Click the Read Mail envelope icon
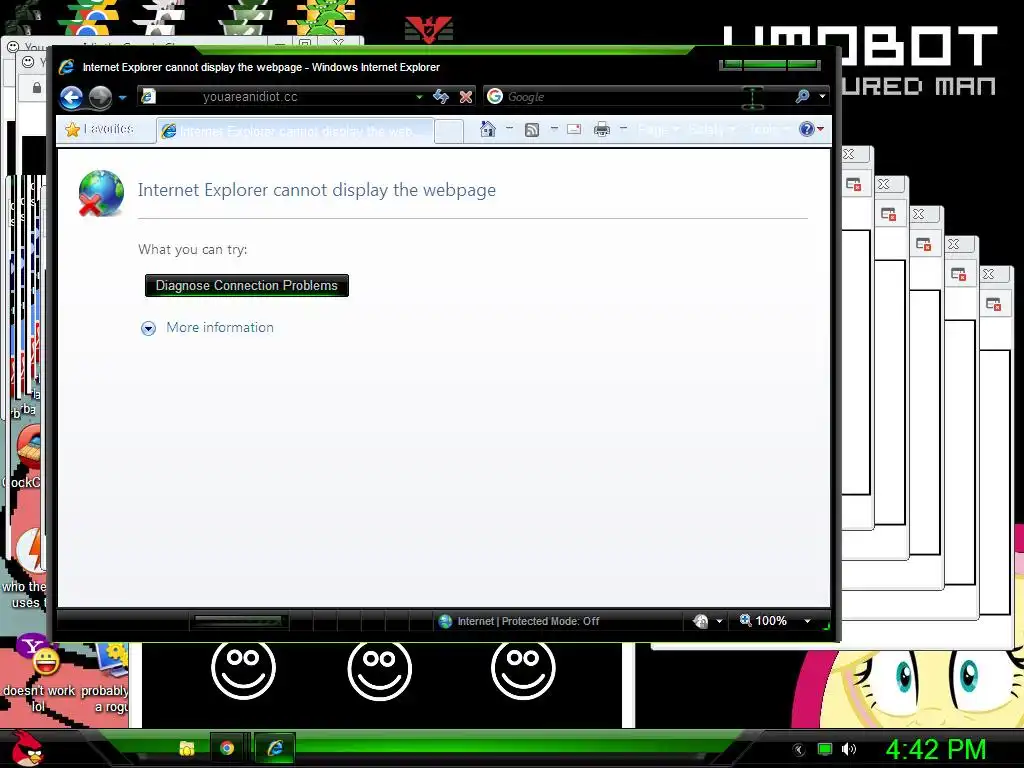The width and height of the screenshot is (1024, 768). [x=574, y=129]
